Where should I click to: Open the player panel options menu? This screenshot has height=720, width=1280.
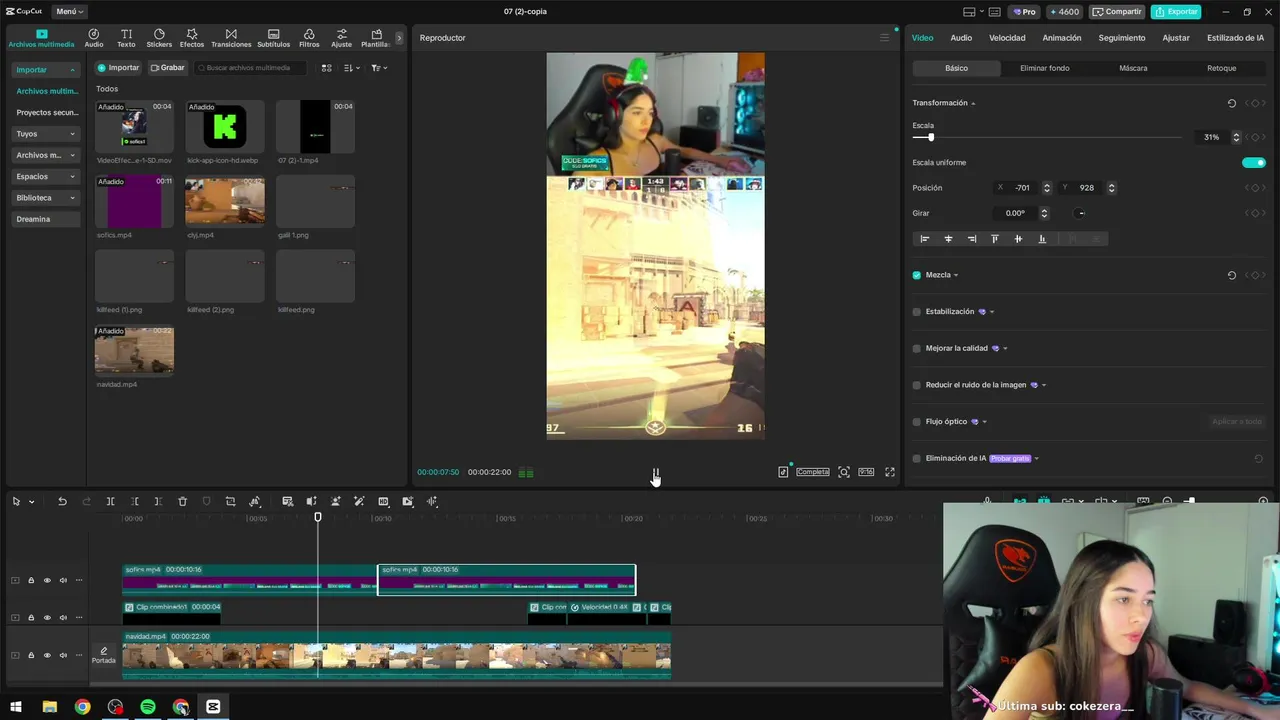point(884,38)
